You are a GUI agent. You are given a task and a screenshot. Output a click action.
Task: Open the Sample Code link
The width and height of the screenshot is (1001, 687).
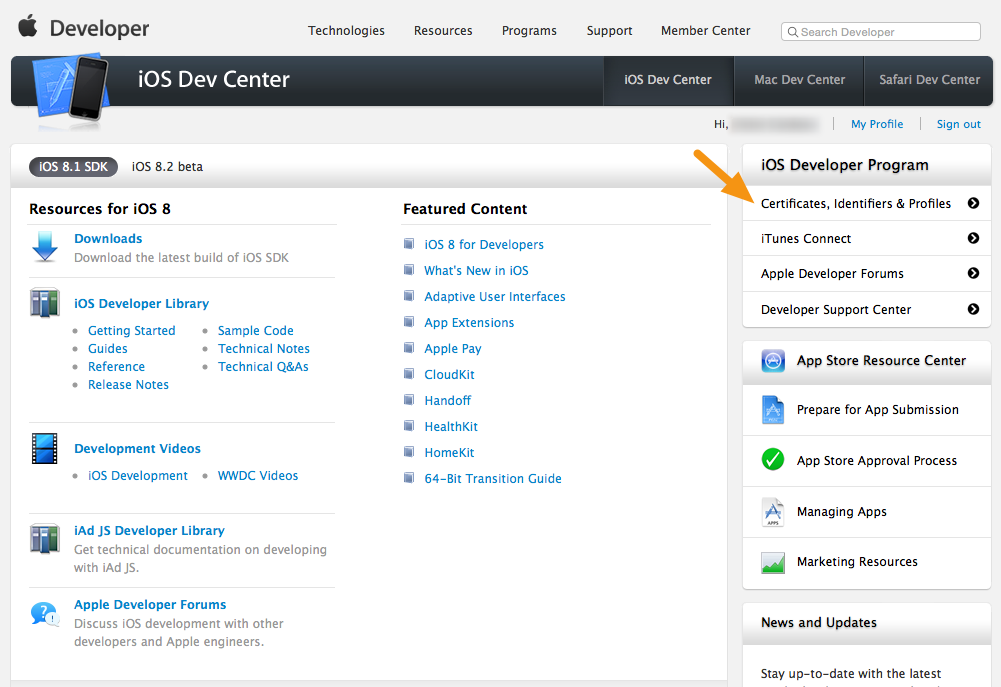point(255,331)
